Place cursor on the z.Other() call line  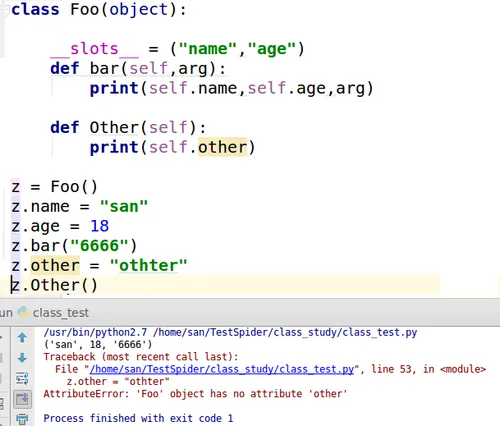click(54, 285)
